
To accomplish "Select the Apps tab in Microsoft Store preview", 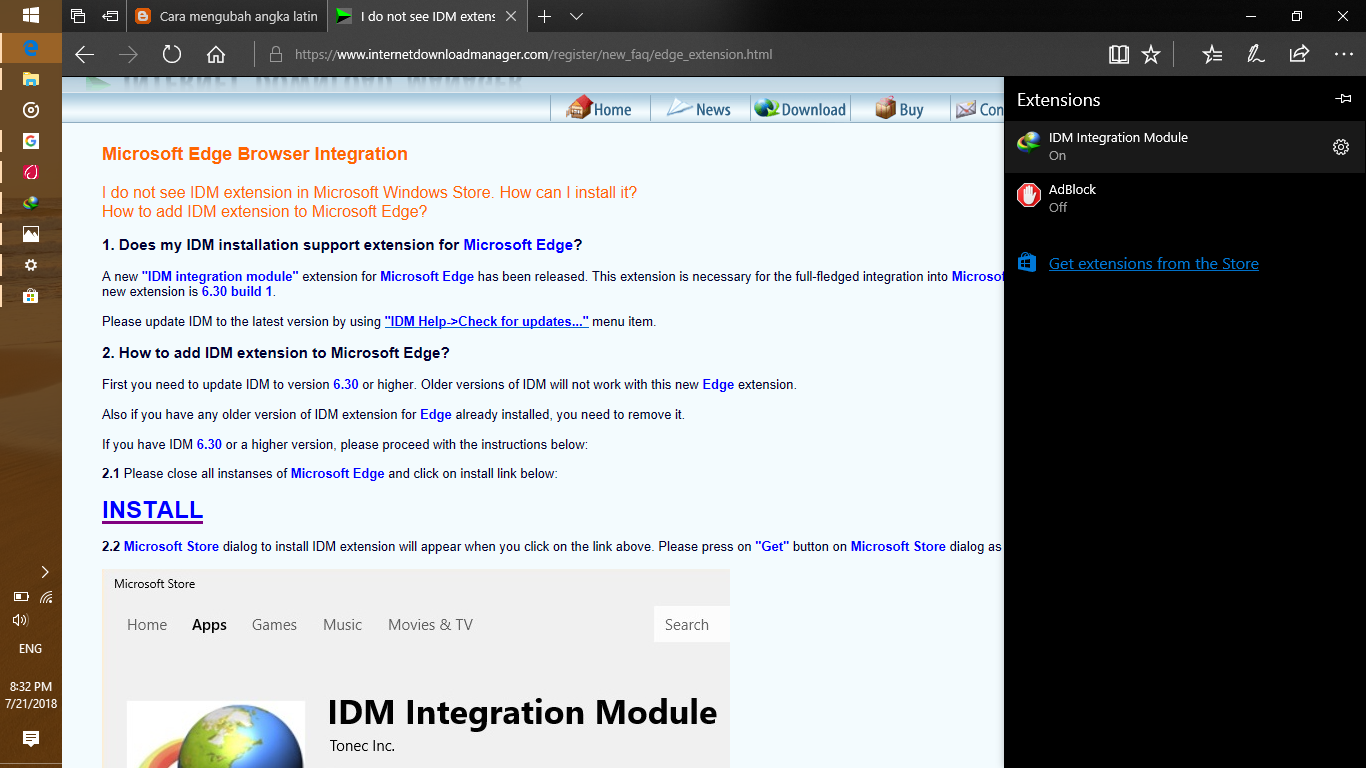I will pyautogui.click(x=209, y=624).
